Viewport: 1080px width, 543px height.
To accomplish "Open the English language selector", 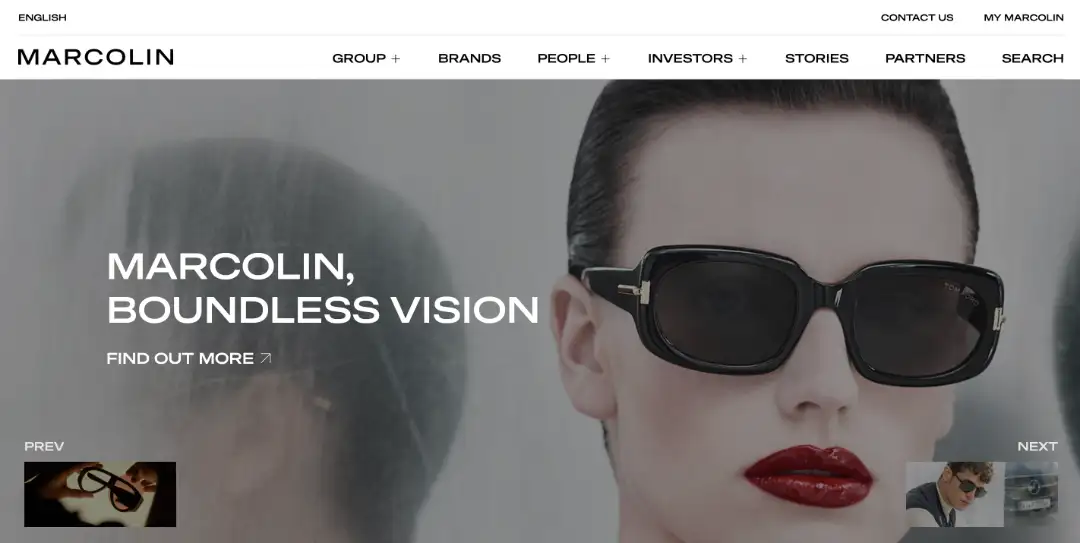I will tap(43, 17).
